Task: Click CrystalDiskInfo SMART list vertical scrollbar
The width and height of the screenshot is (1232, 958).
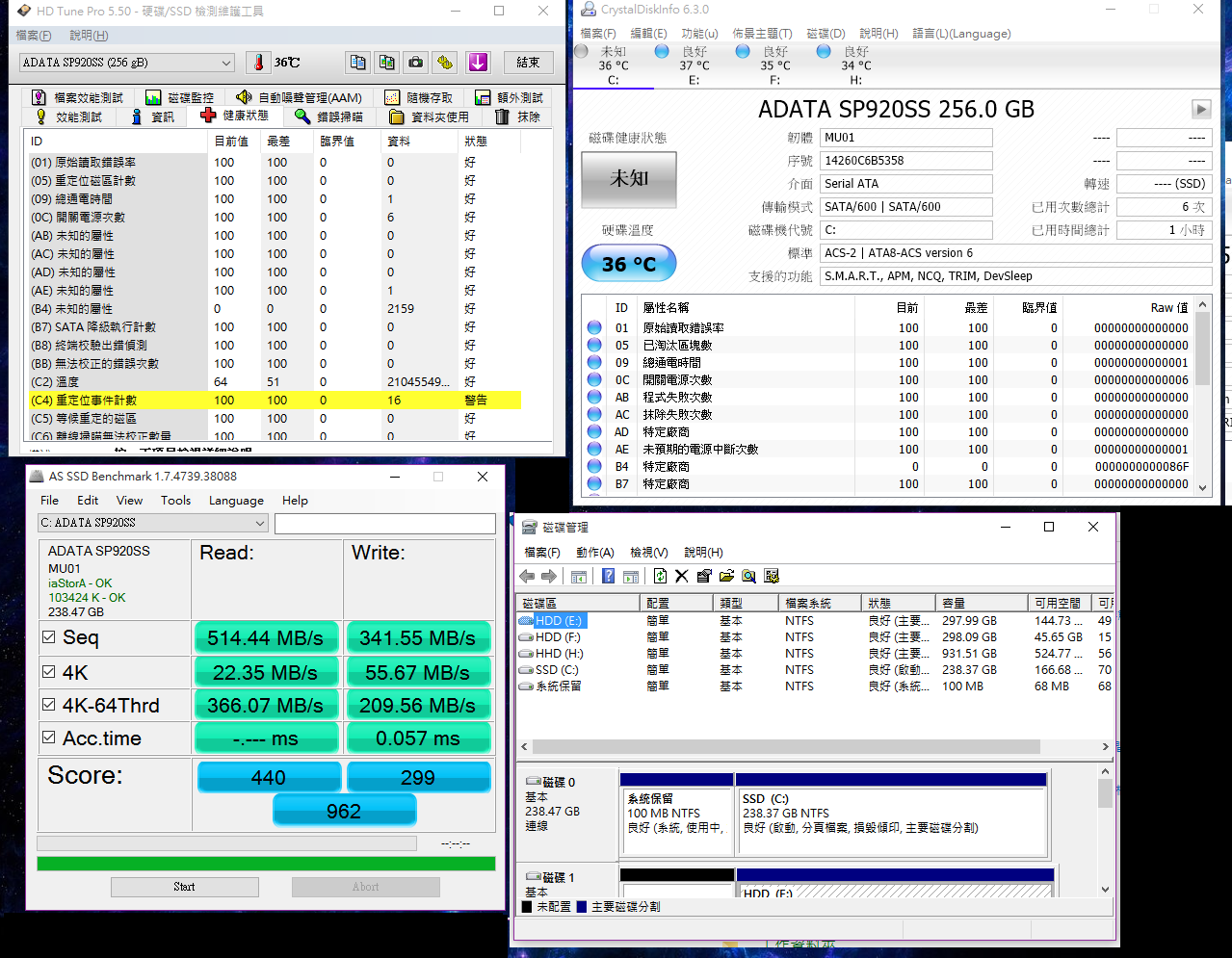Action: click(1202, 397)
